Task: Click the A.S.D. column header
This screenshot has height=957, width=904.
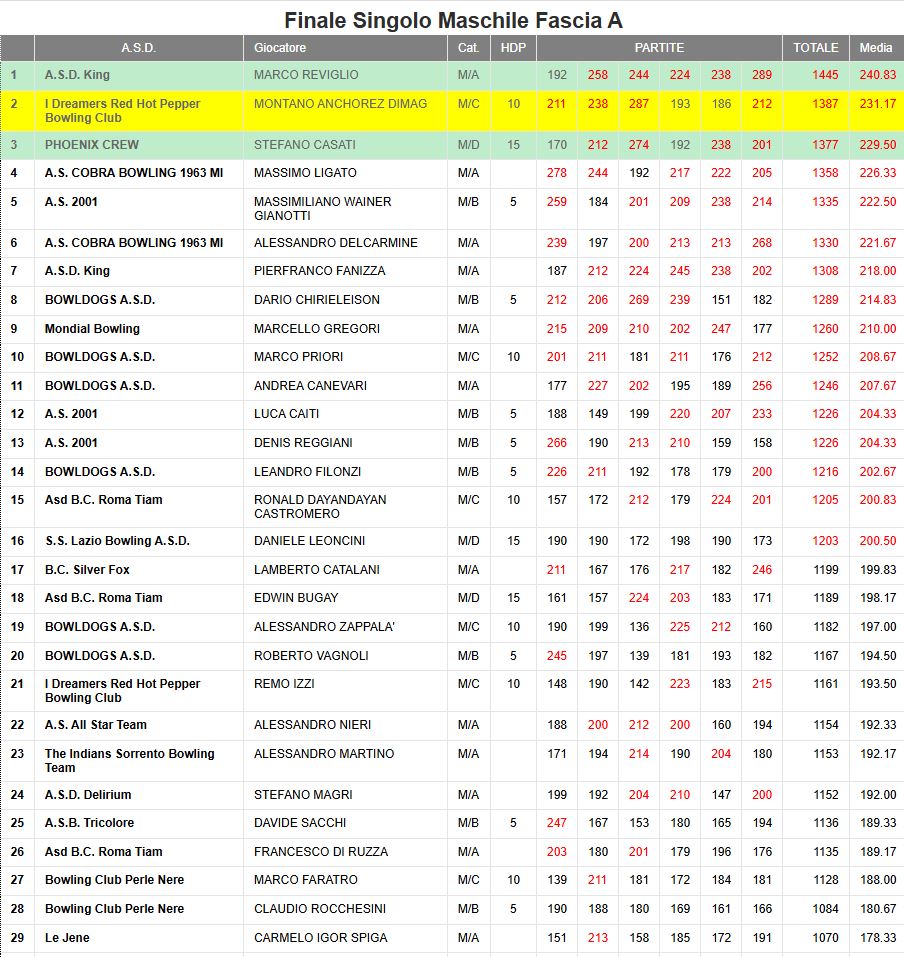Action: pyautogui.click(x=138, y=48)
